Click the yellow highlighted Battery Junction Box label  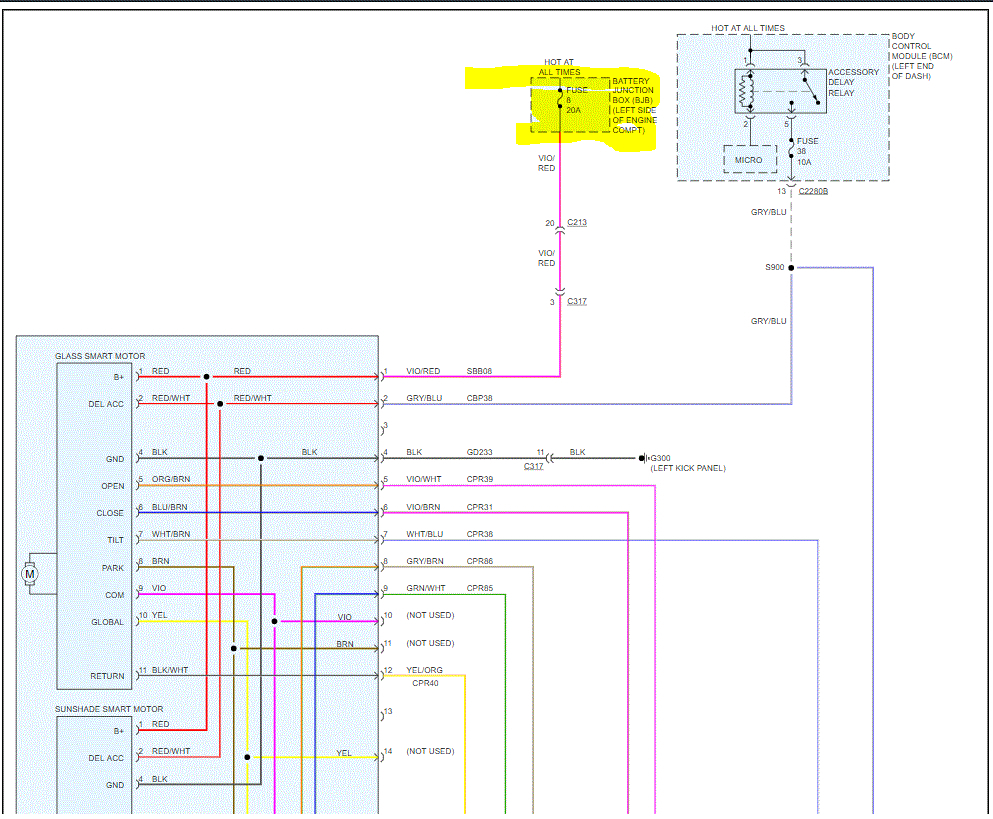(x=634, y=105)
